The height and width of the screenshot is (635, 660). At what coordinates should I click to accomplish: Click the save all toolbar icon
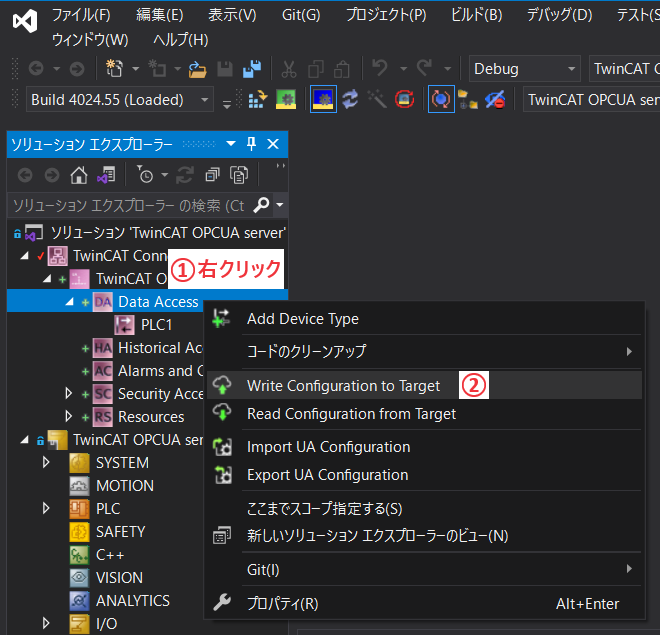[x=252, y=69]
